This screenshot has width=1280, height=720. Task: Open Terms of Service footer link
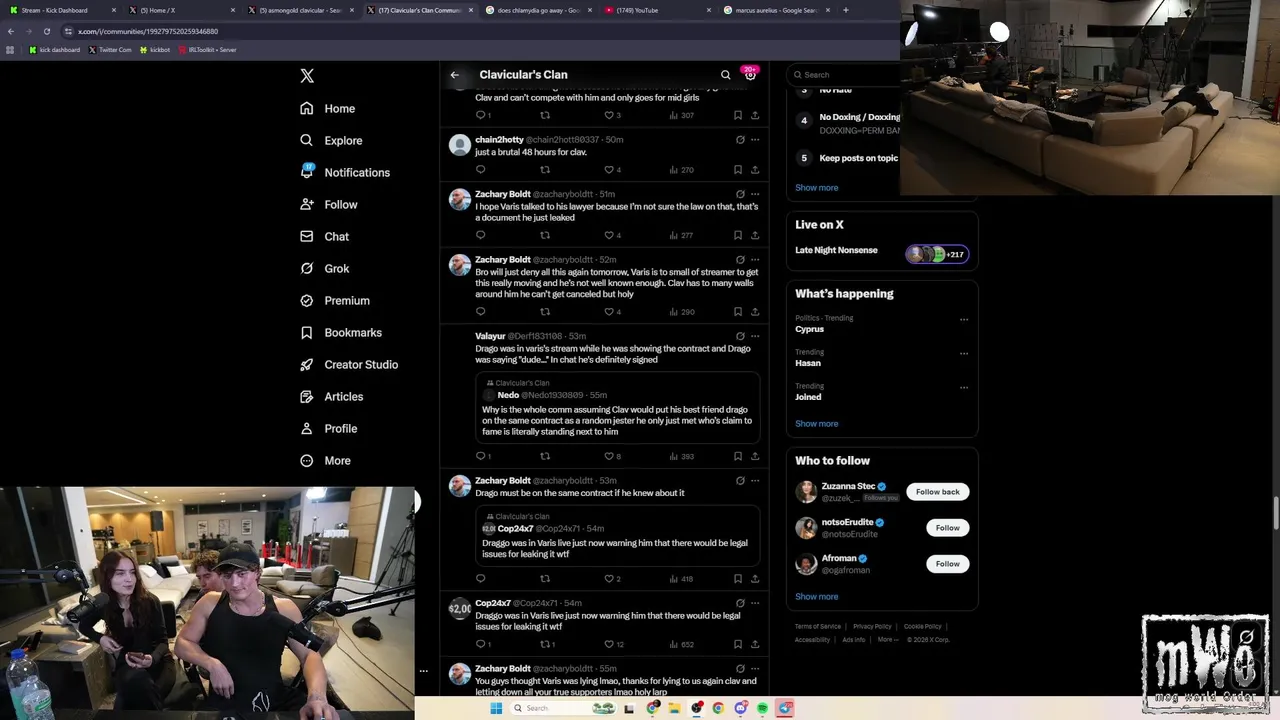click(818, 627)
